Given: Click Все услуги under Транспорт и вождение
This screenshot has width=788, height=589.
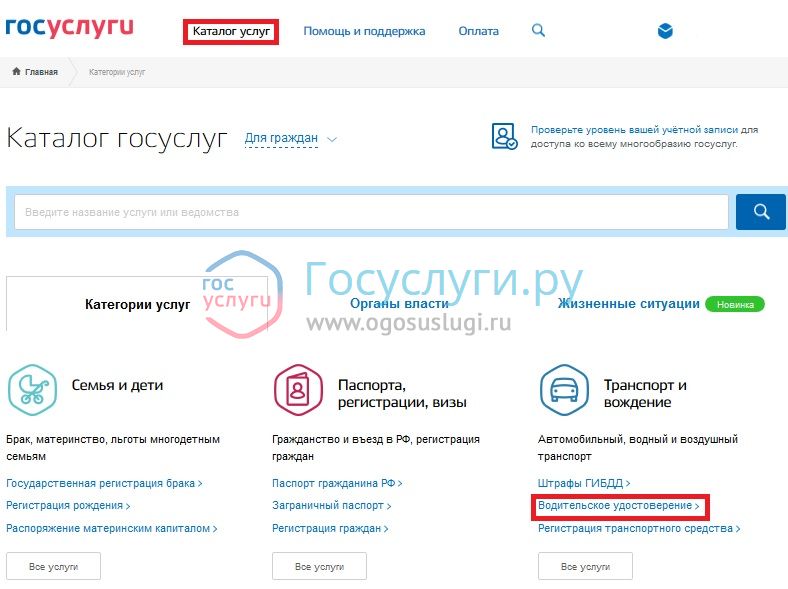Looking at the screenshot, I should [585, 566].
